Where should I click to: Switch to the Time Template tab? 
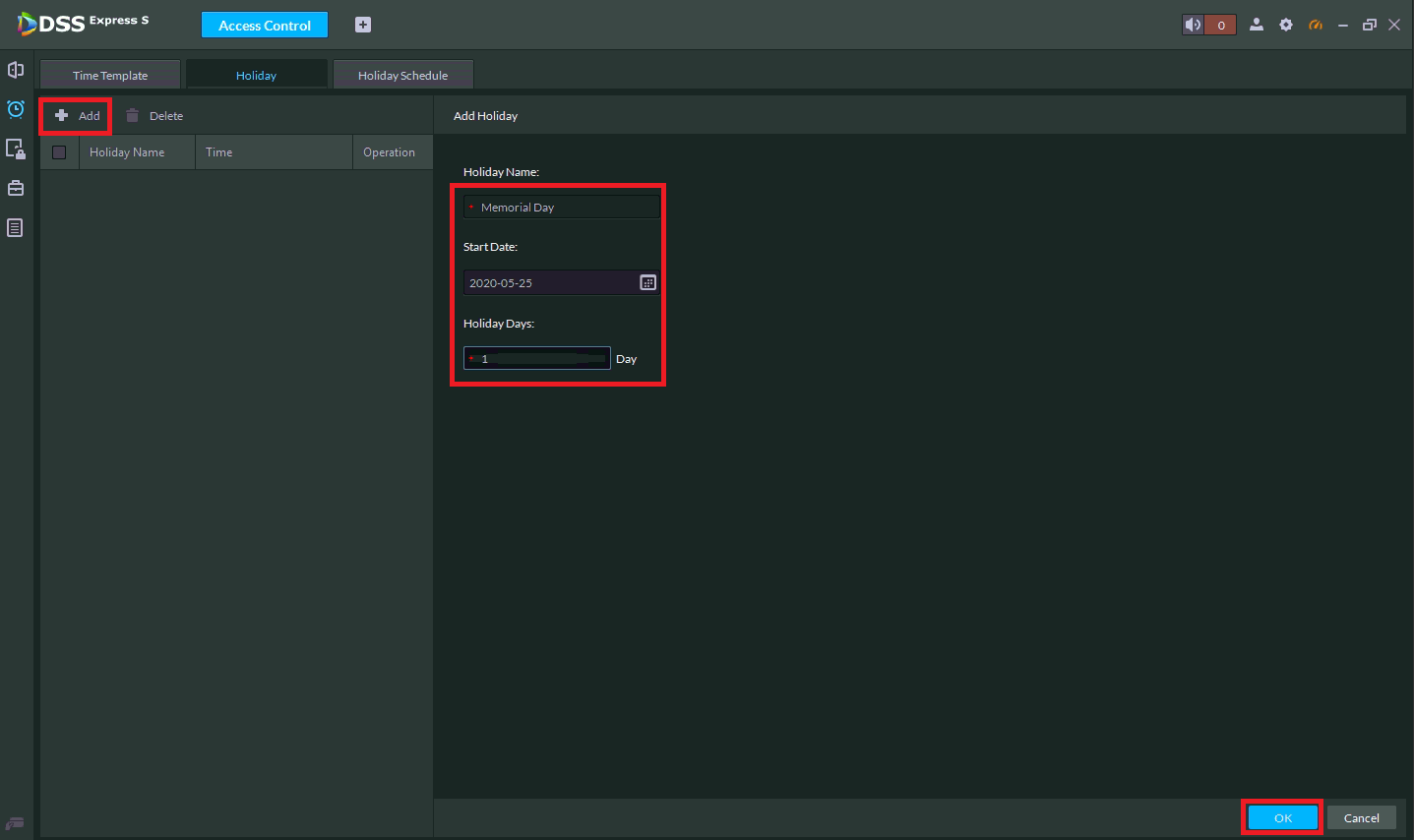coord(110,75)
